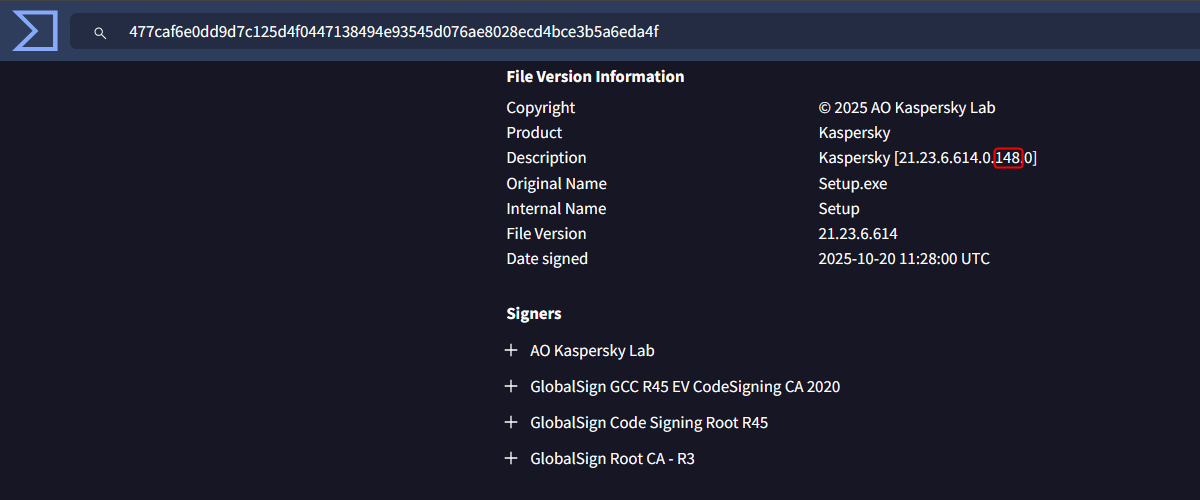
Task: Click the magnifier search icon
Action: [100, 33]
